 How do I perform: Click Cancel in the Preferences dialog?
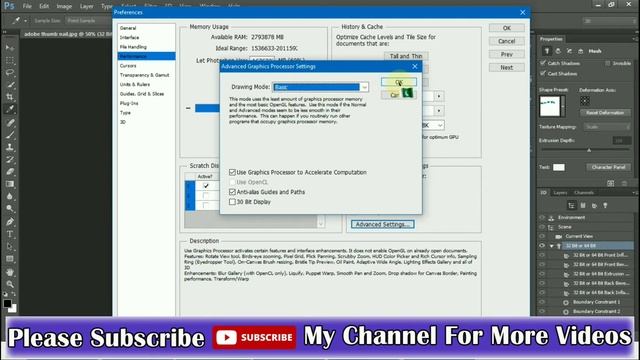[507, 41]
